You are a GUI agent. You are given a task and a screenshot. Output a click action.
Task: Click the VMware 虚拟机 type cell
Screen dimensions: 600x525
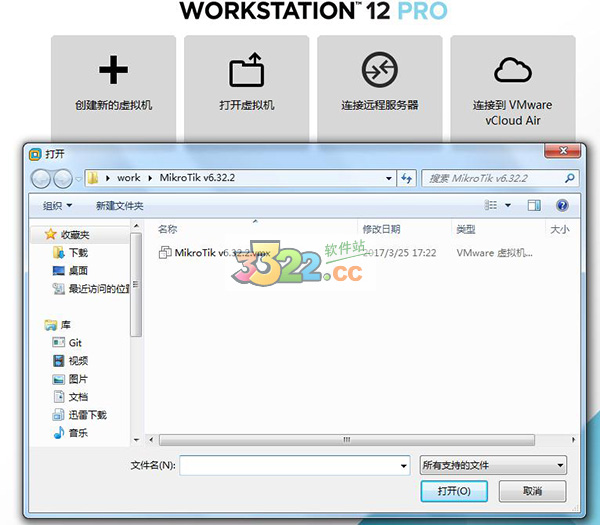tap(494, 253)
